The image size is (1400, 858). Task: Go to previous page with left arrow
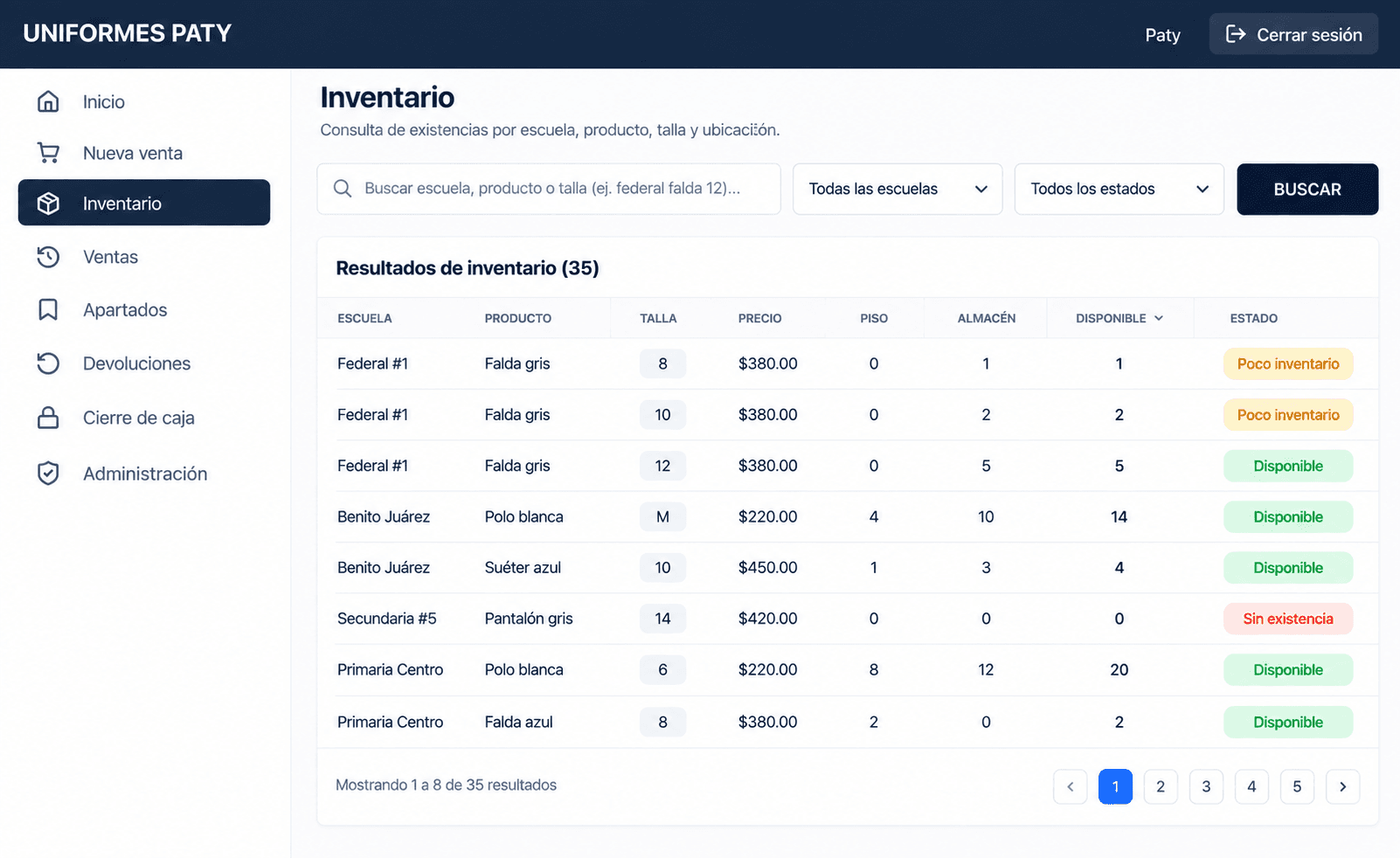pyautogui.click(x=1071, y=786)
